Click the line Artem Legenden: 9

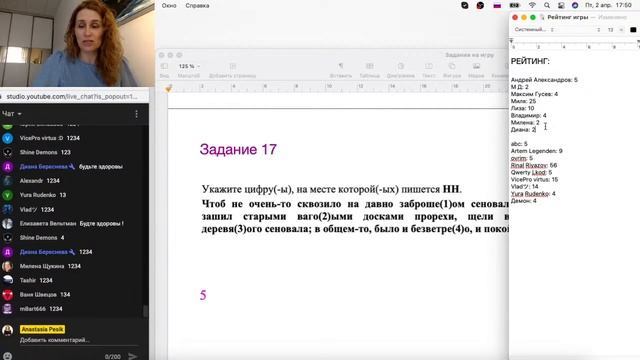[x=536, y=151]
